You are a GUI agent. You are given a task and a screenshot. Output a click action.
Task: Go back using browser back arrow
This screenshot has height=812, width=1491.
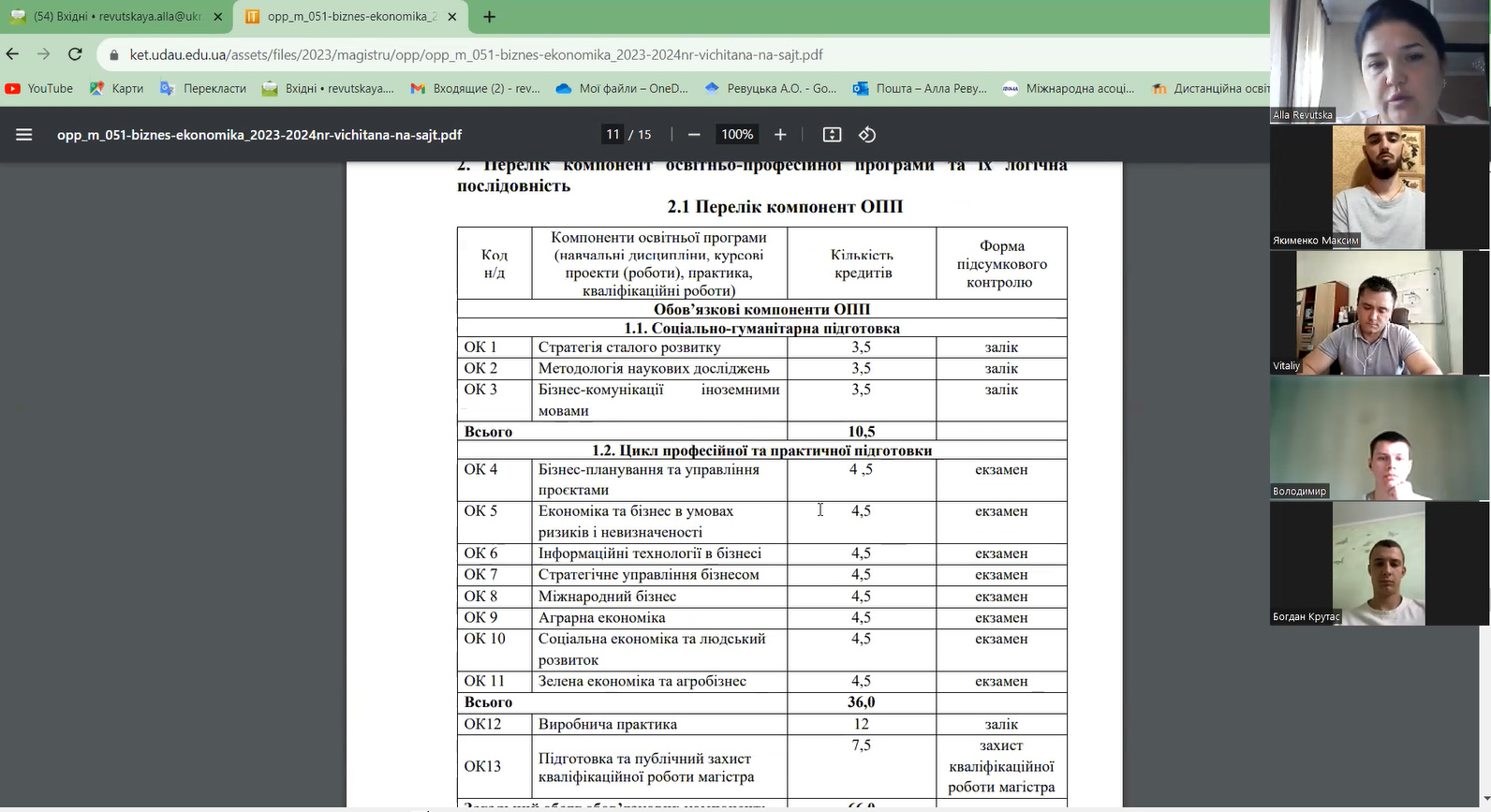pos(13,54)
